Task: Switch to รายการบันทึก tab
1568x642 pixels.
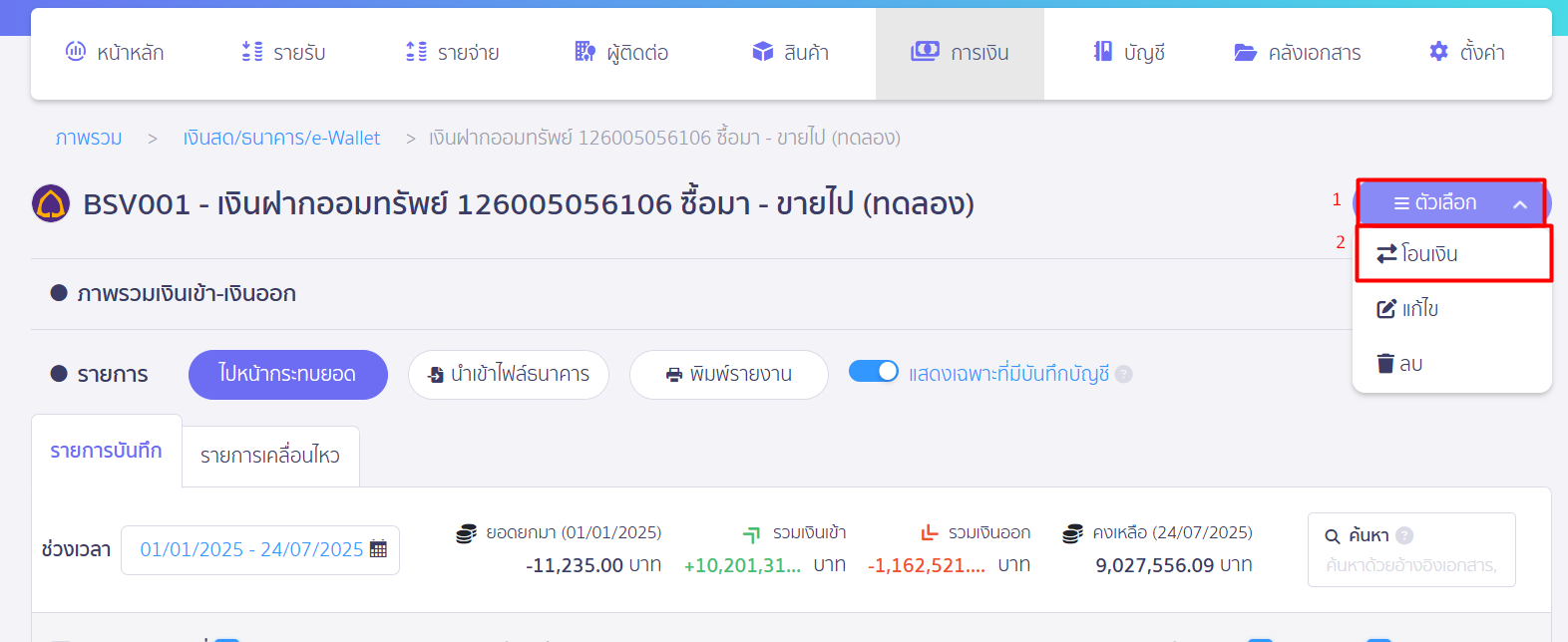Action: (107, 451)
